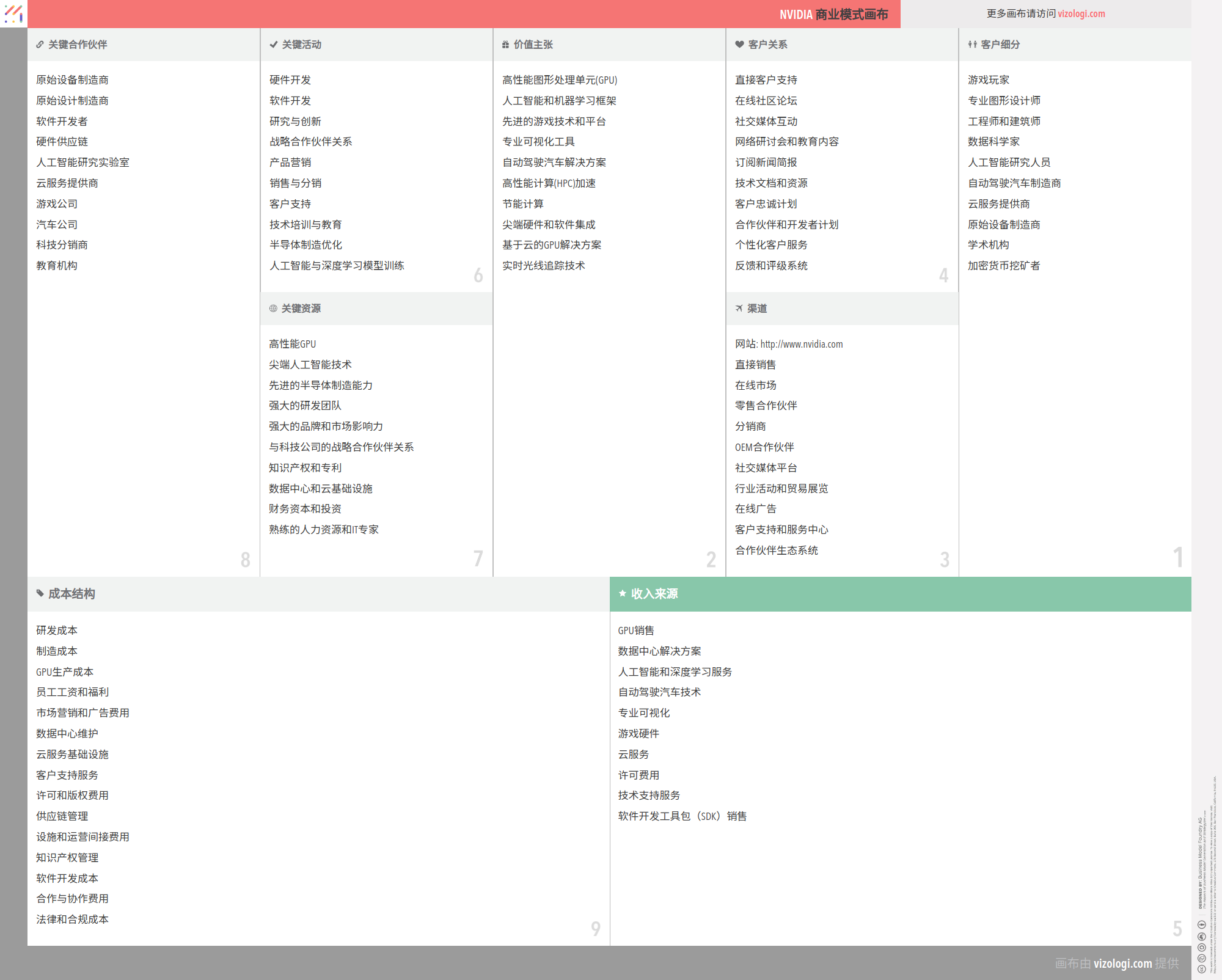Click the link icon beside 关键合作伙伴
The image size is (1222, 980).
[x=40, y=45]
